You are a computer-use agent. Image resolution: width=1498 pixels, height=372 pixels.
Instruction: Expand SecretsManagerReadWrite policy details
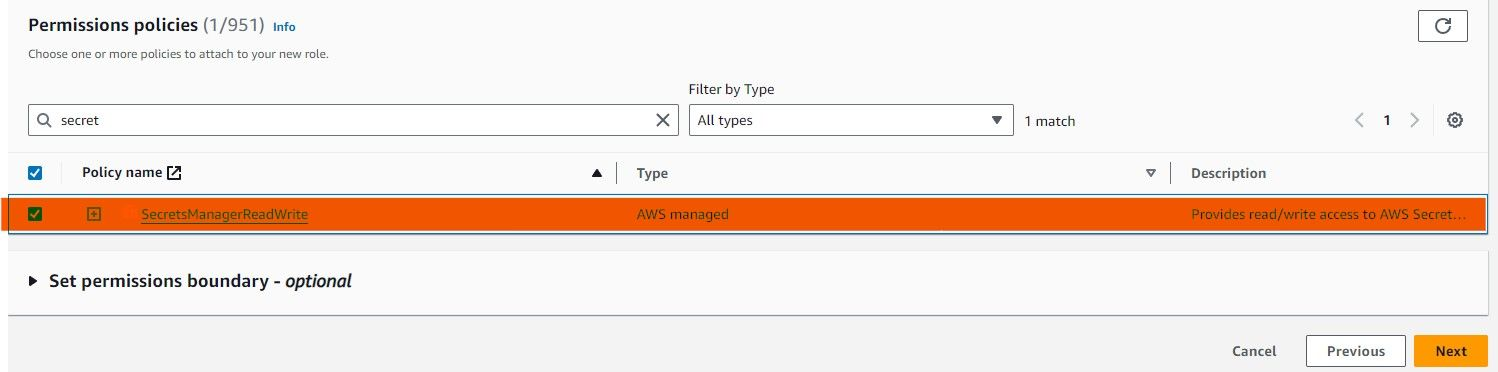point(94,214)
